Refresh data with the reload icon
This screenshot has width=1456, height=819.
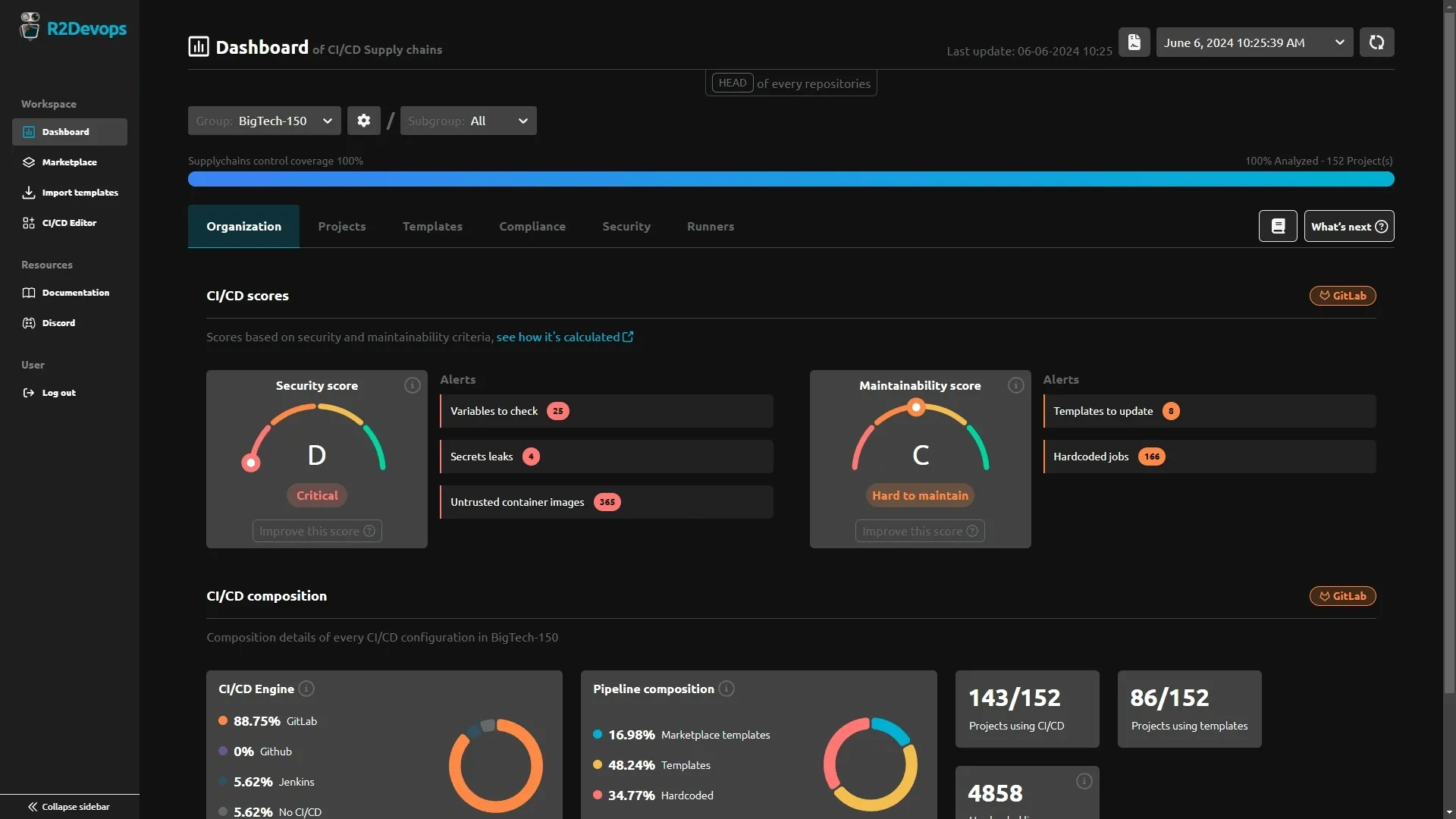click(x=1376, y=42)
